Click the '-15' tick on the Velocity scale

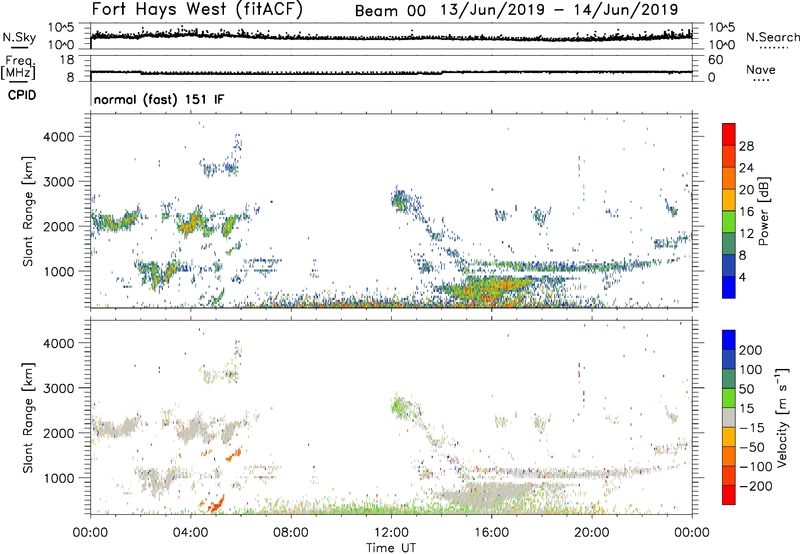click(751, 427)
